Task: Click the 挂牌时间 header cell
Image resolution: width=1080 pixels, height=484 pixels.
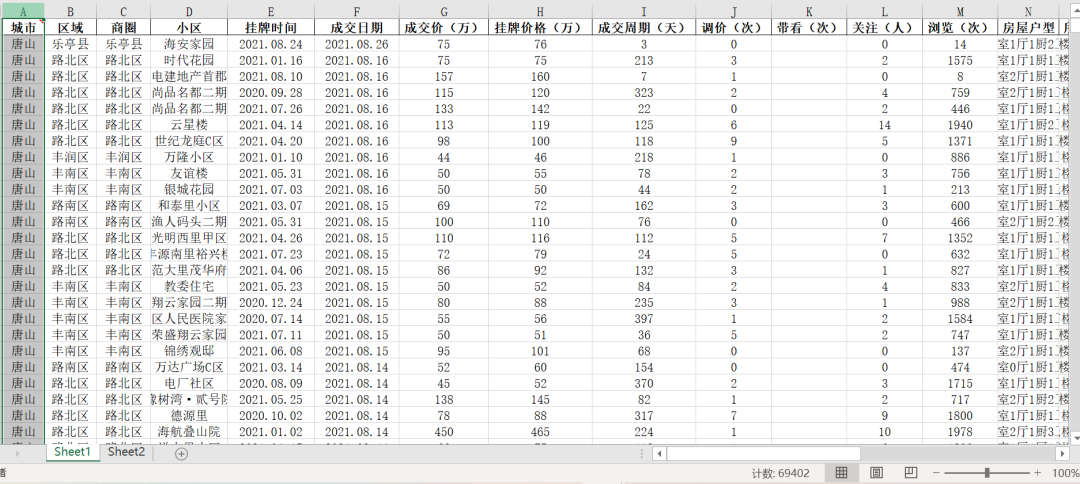Action: tap(271, 28)
